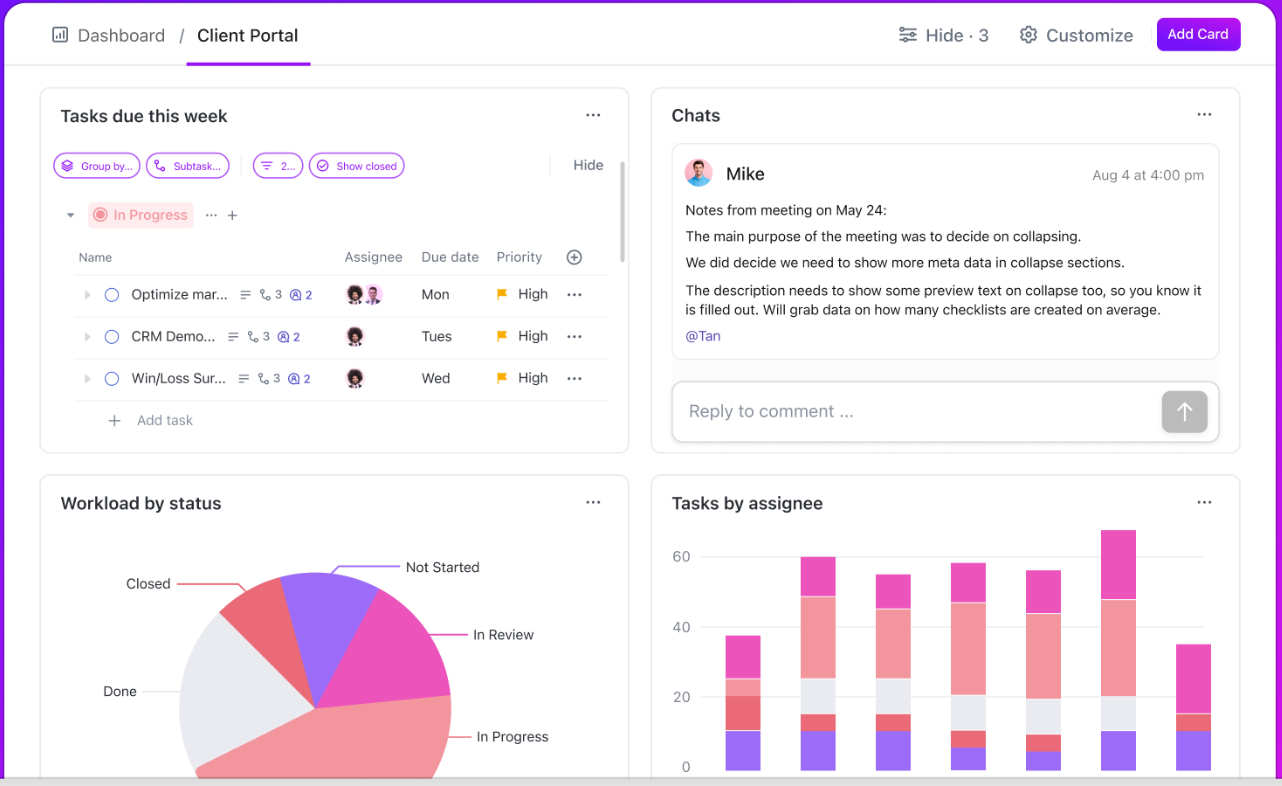Open the filter pill labeled 2...

pyautogui.click(x=278, y=166)
